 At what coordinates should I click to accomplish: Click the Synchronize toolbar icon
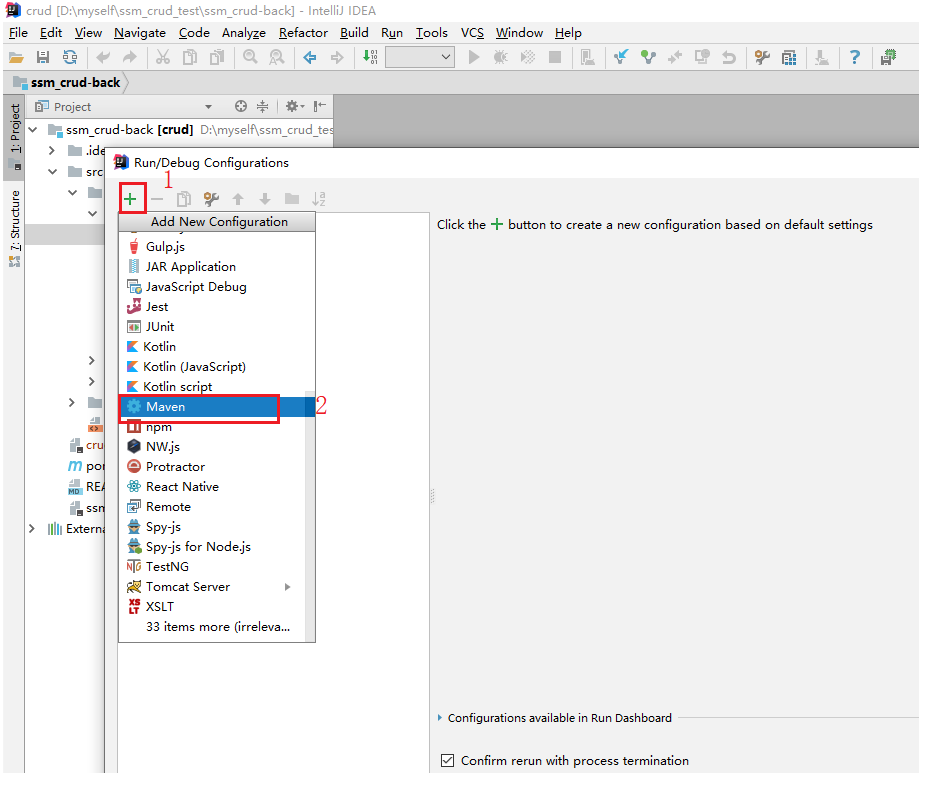pos(70,57)
